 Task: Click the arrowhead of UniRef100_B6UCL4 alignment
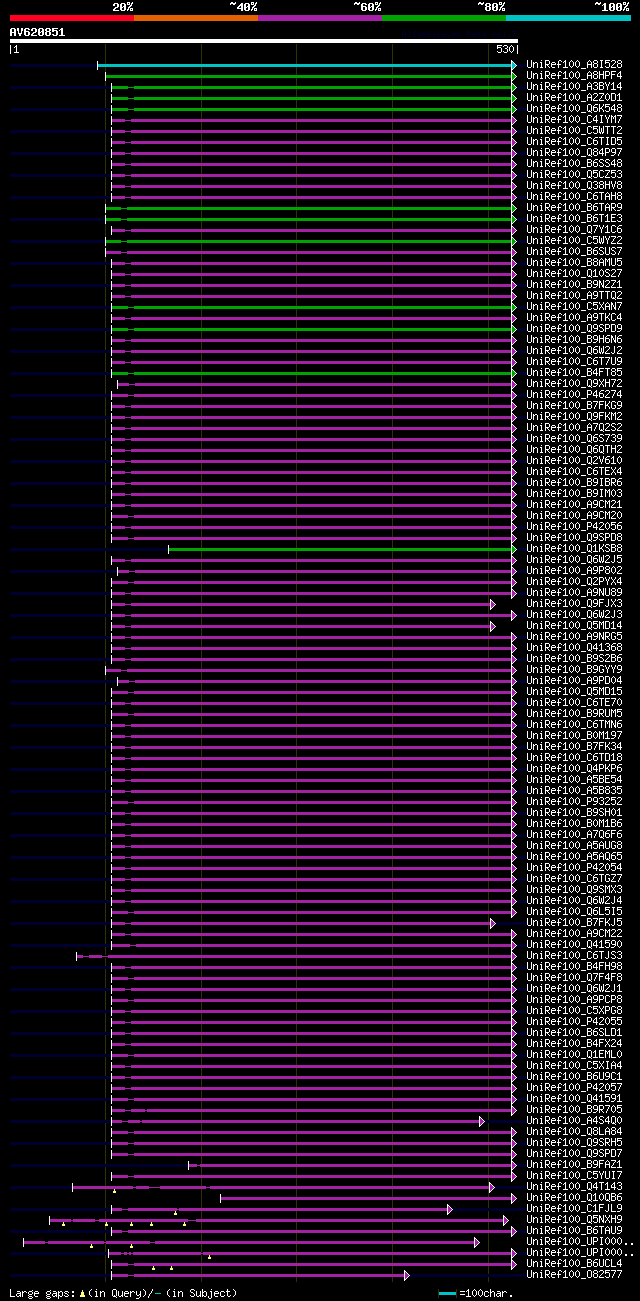514,1263
